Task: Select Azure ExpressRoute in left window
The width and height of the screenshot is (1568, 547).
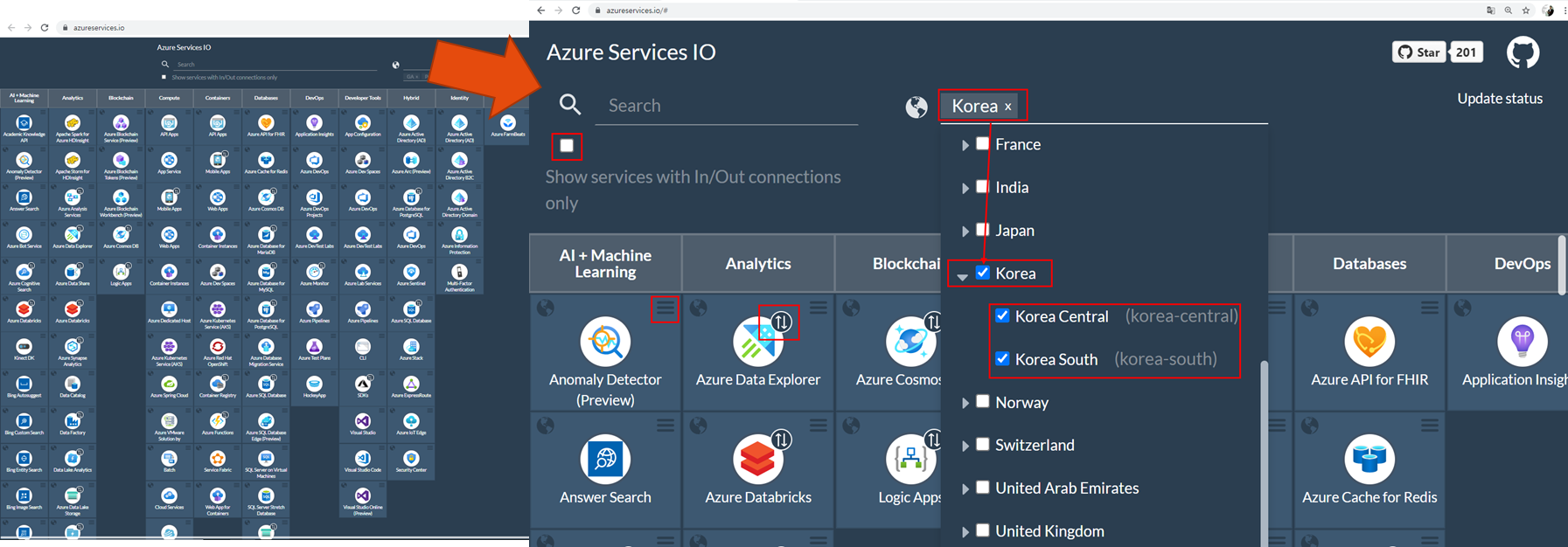Action: click(411, 388)
